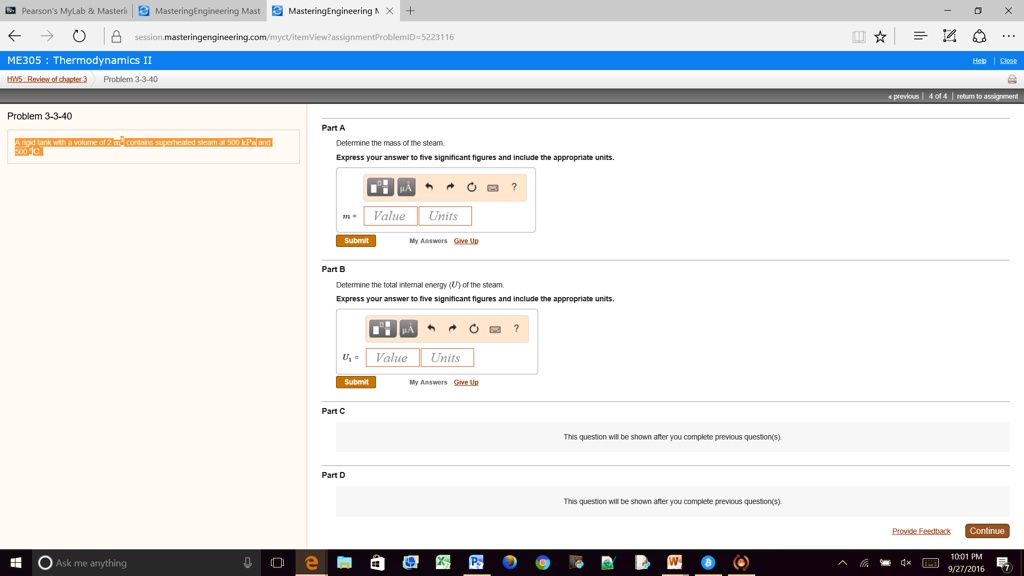Screen dimensions: 1024x576
Task: Open a new browser tab
Action: [410, 11]
